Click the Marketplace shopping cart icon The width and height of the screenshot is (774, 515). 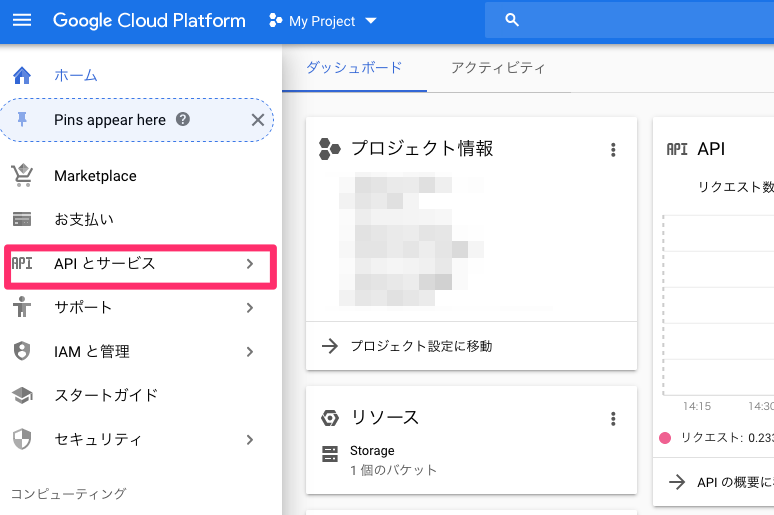22,176
